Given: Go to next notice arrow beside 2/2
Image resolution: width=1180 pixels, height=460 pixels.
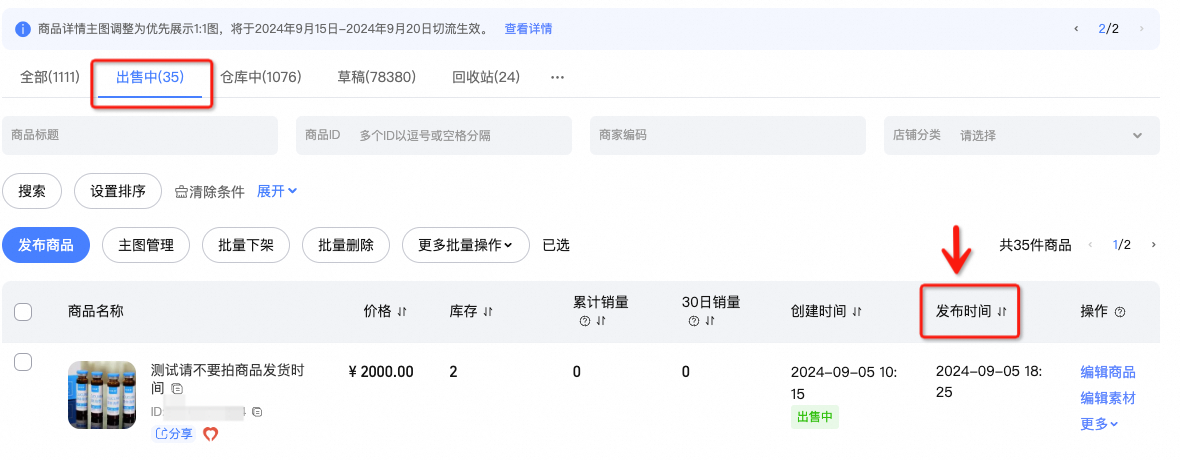Looking at the screenshot, I should (x=1142, y=29).
